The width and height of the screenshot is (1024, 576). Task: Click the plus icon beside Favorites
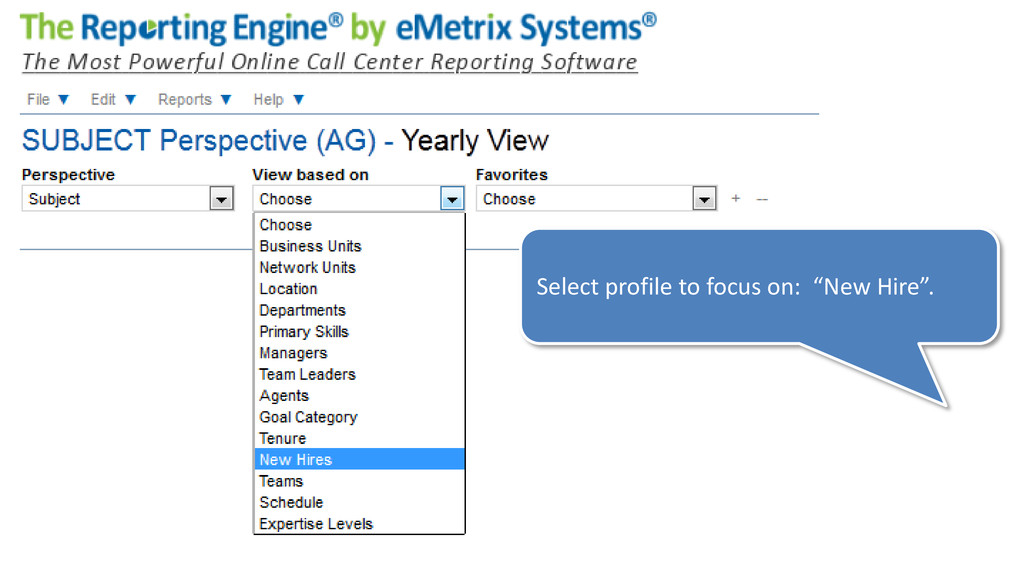coord(735,198)
